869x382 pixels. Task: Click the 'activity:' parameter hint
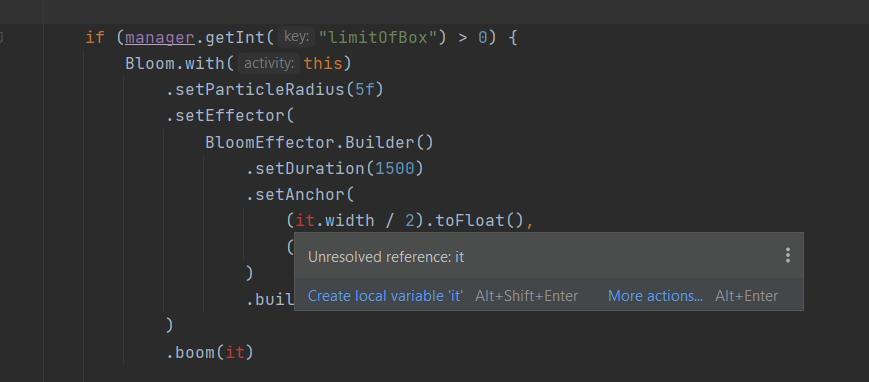tap(269, 63)
